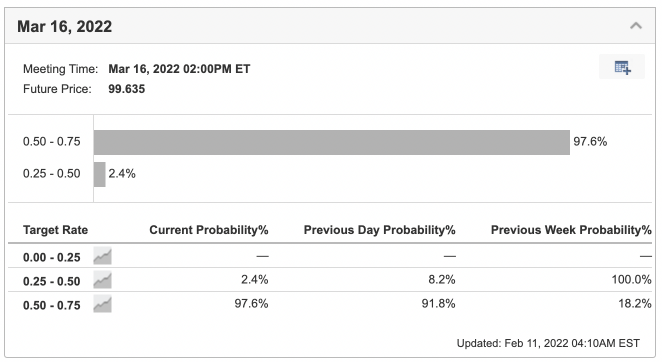Viewport: 662px width, 362px height.
Task: Click the Target Rate column header
Action: 55,230
